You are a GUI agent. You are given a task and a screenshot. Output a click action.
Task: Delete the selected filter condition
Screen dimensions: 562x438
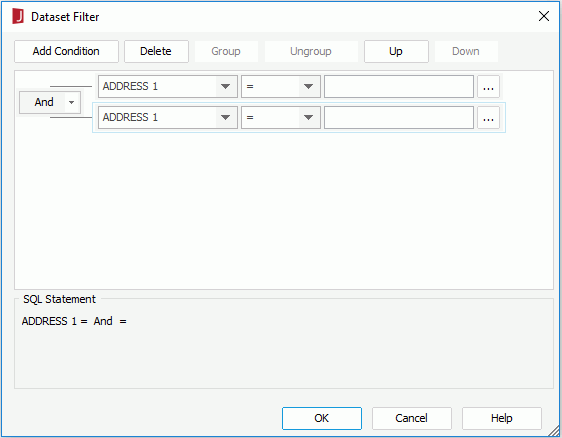tap(156, 51)
